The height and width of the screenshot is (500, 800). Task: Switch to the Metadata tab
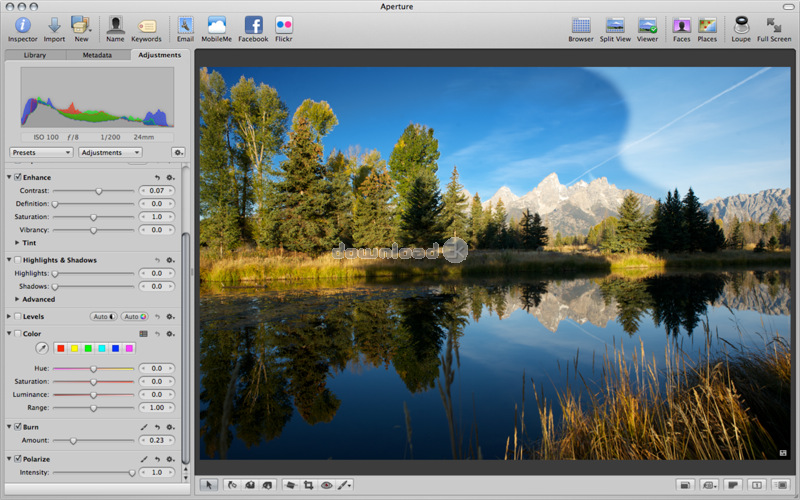pyautogui.click(x=97, y=55)
